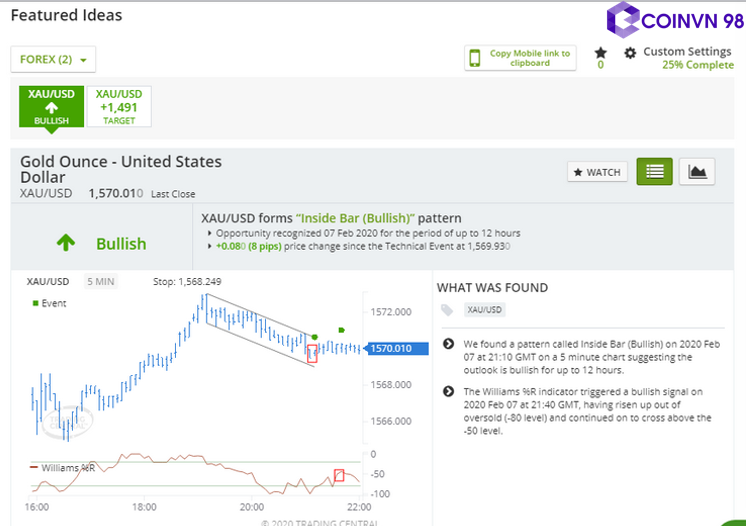746x526 pixels.
Task: Click the XAU/USD tag label
Action: [485, 310]
